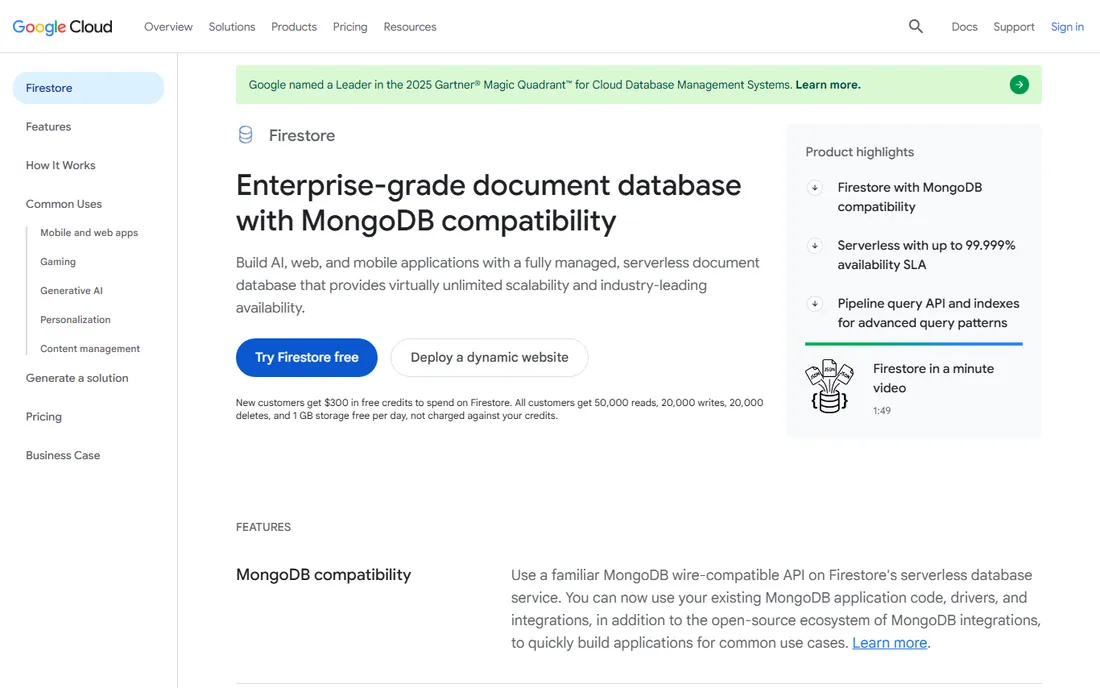The width and height of the screenshot is (1100, 688).
Task: Click the Product highlights heading
Action: 859,151
